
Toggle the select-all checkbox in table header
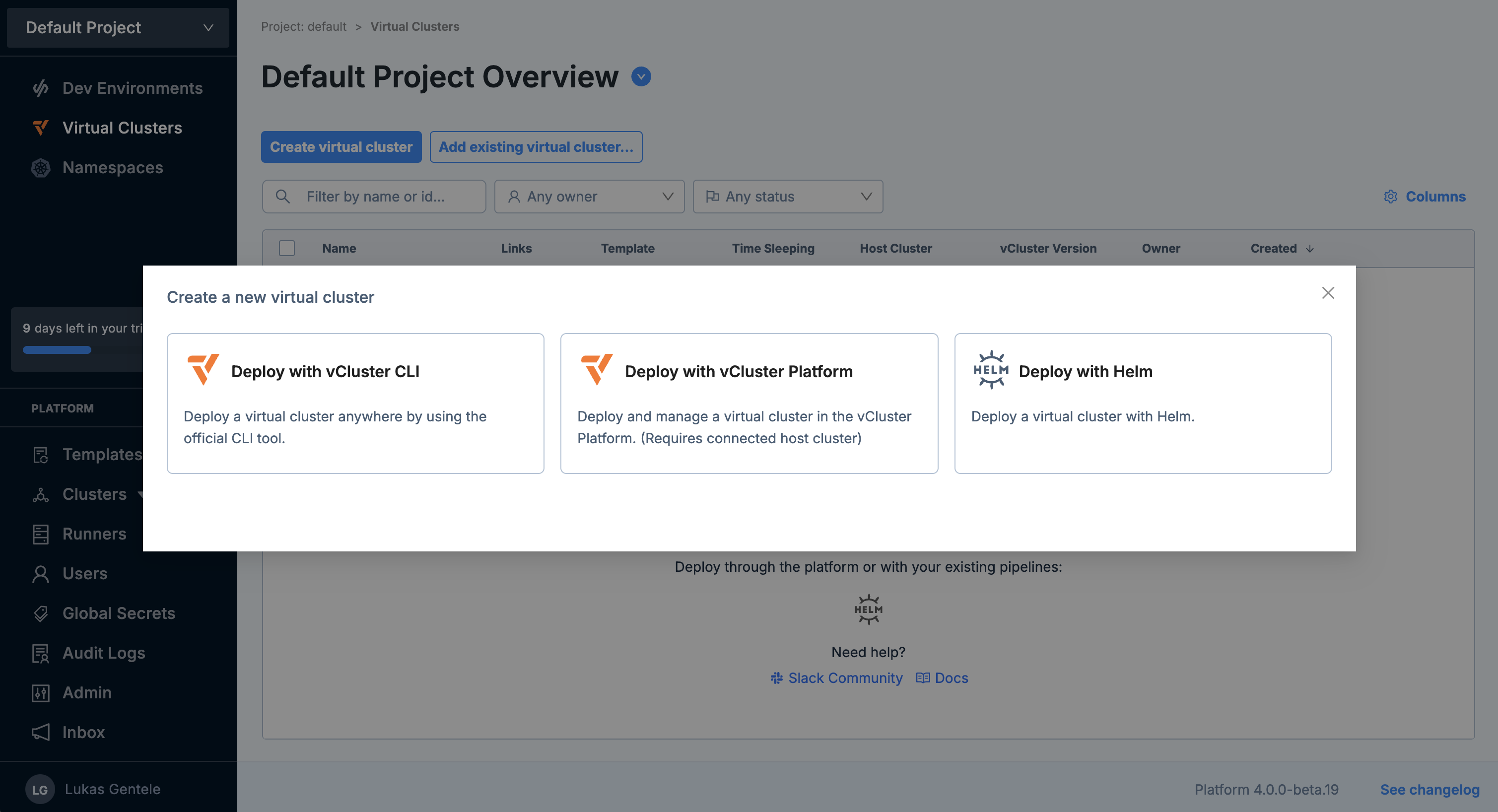click(x=287, y=248)
